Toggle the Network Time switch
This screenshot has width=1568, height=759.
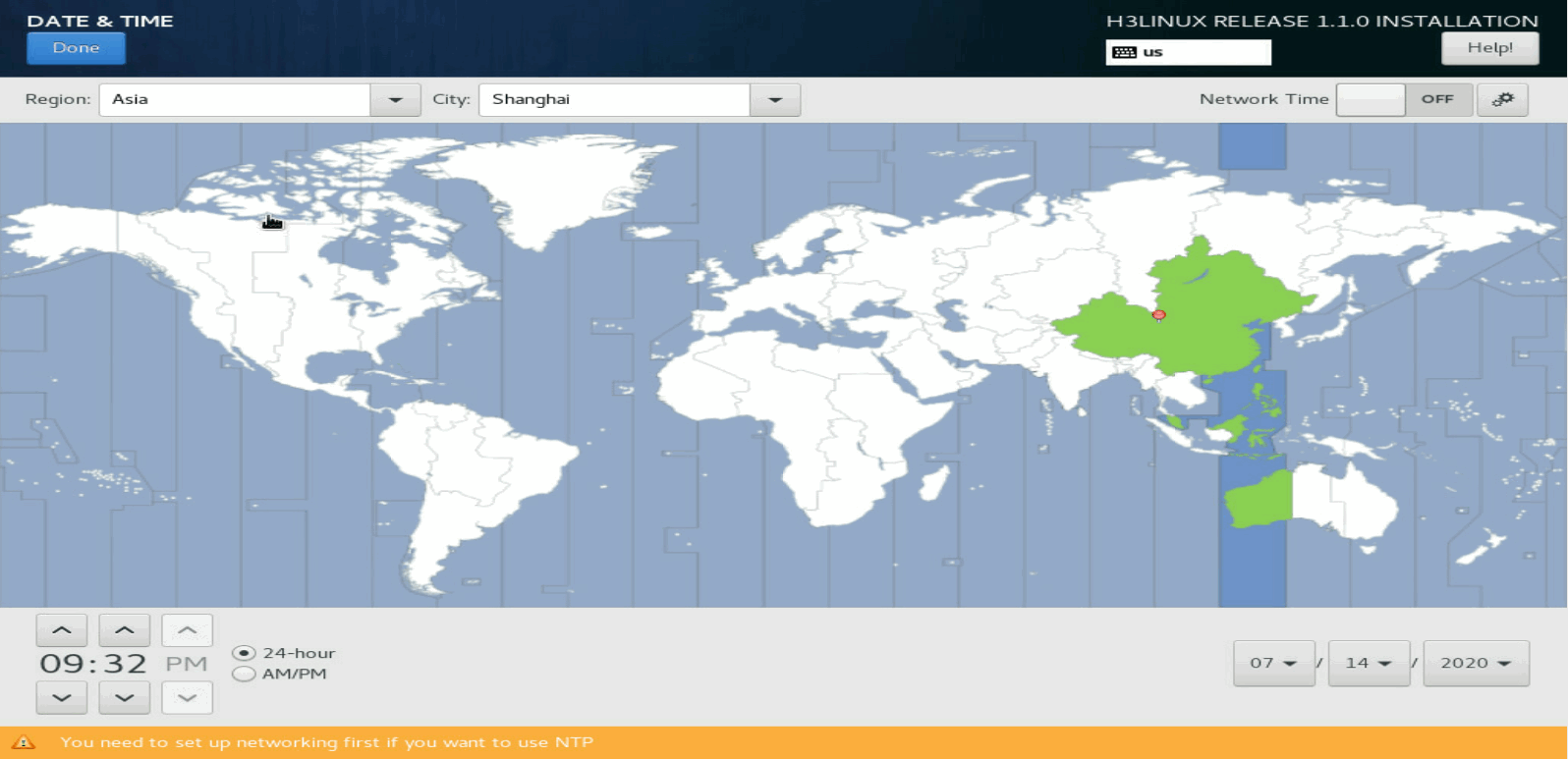click(1404, 99)
